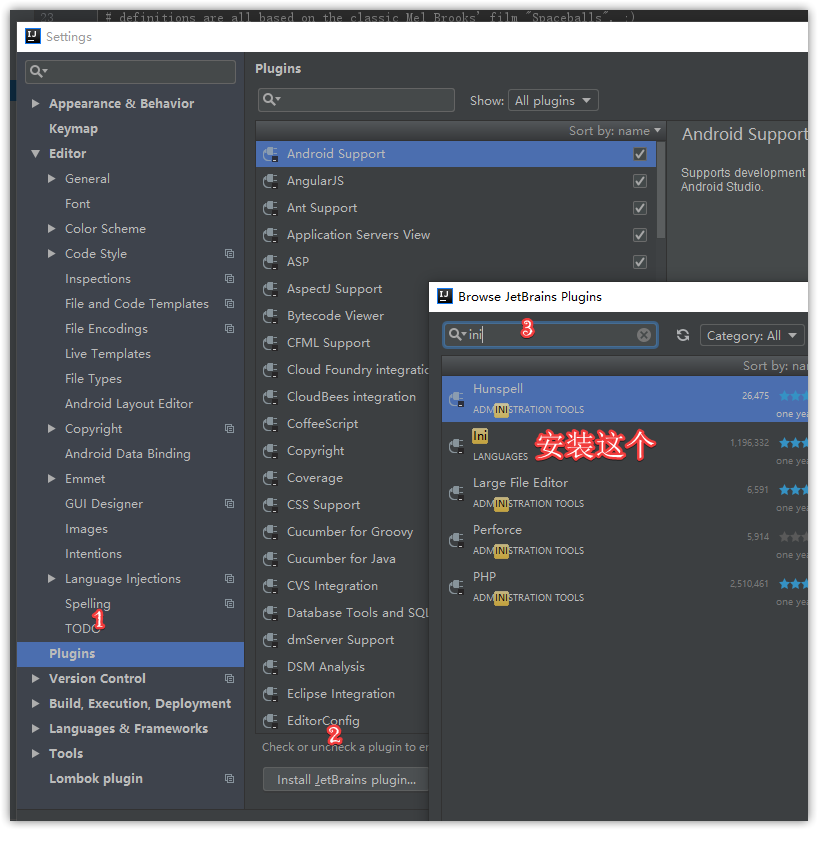Toggle the Ant Support plugin checkbox
Screen dimensions: 818x861
coord(640,208)
